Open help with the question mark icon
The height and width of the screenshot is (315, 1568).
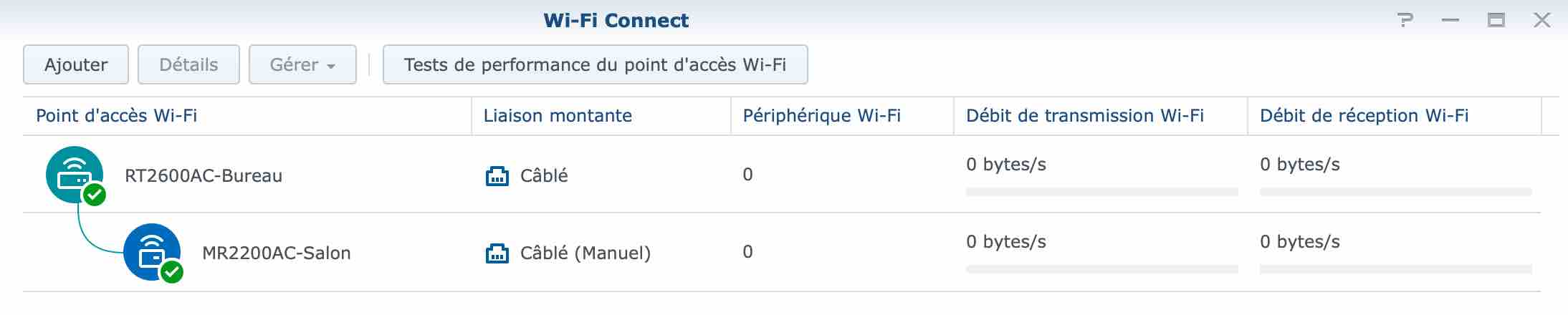1406,21
